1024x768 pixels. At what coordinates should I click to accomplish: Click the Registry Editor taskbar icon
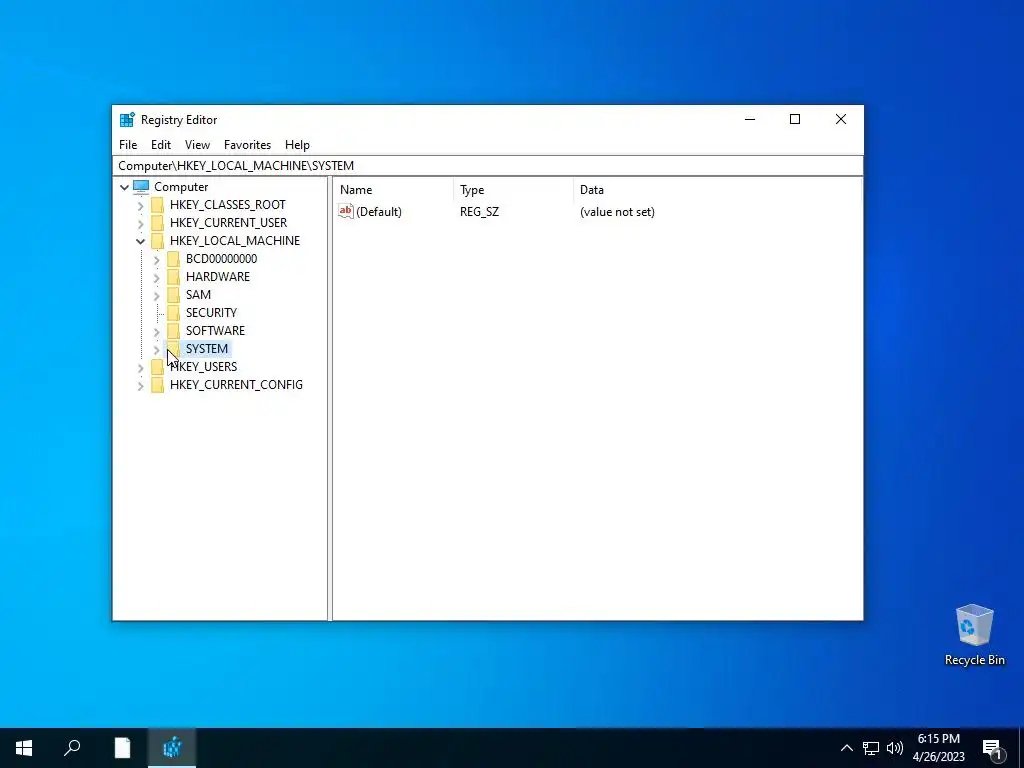pyautogui.click(x=172, y=748)
